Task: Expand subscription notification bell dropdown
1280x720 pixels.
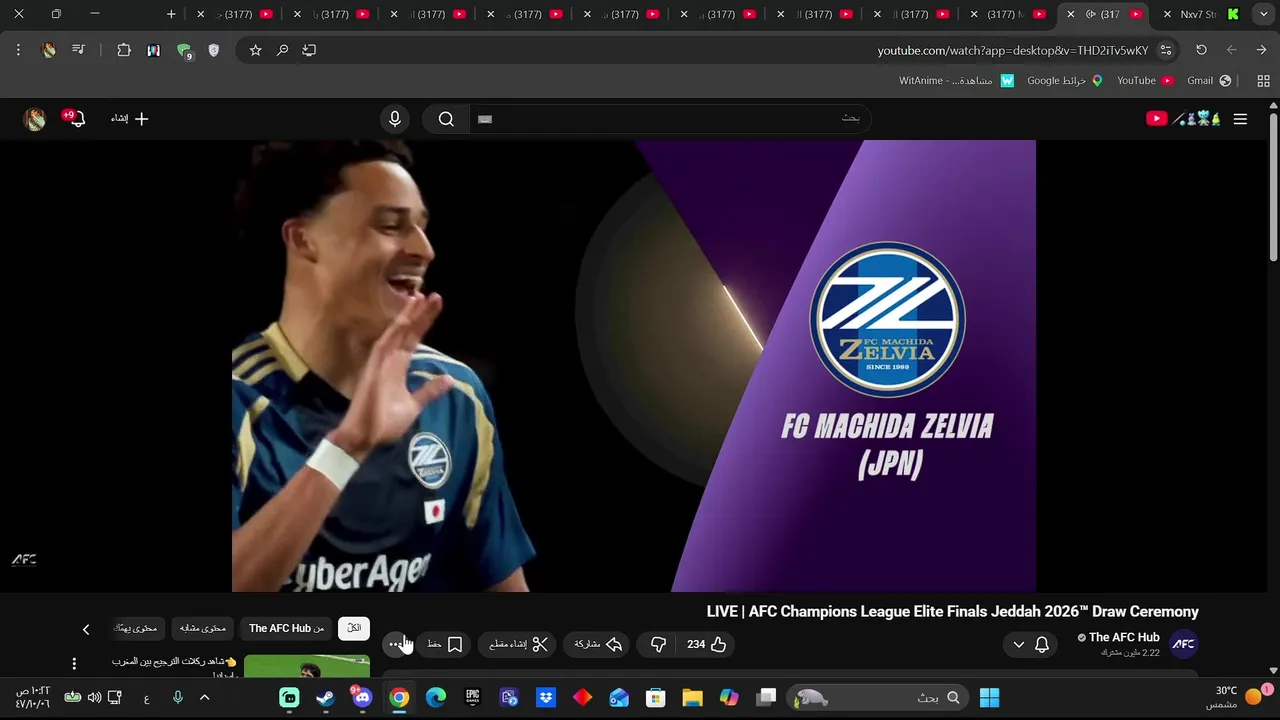Action: point(1030,645)
